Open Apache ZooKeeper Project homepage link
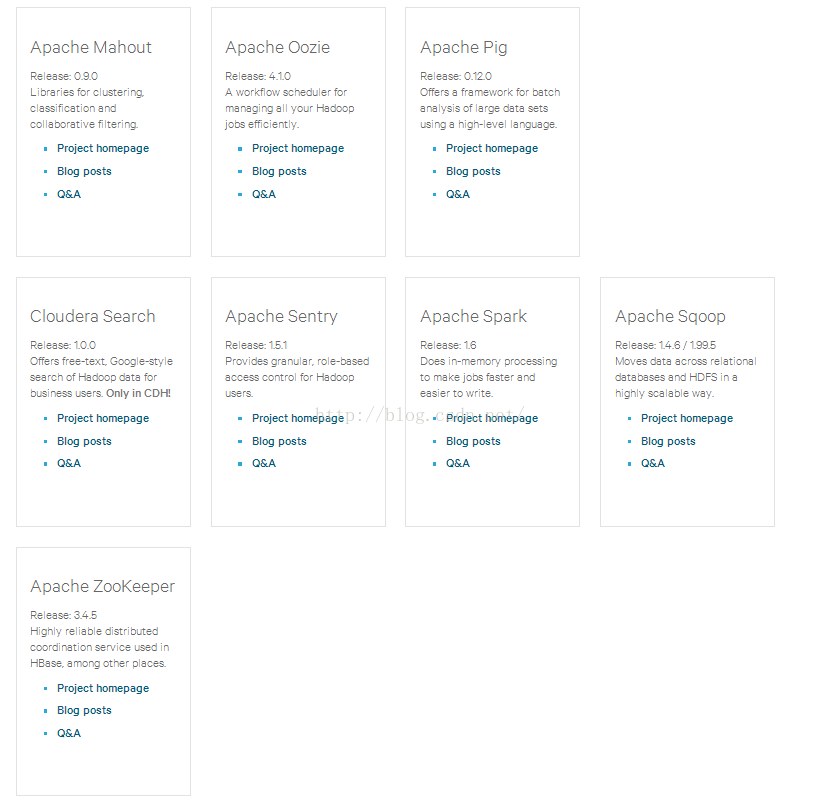The image size is (820, 809). [103, 688]
